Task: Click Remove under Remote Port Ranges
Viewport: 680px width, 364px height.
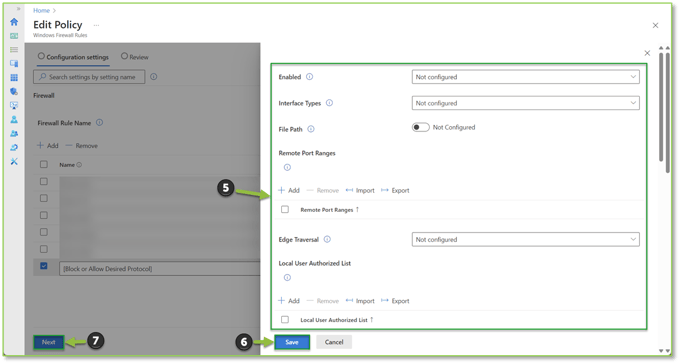Action: [323, 190]
